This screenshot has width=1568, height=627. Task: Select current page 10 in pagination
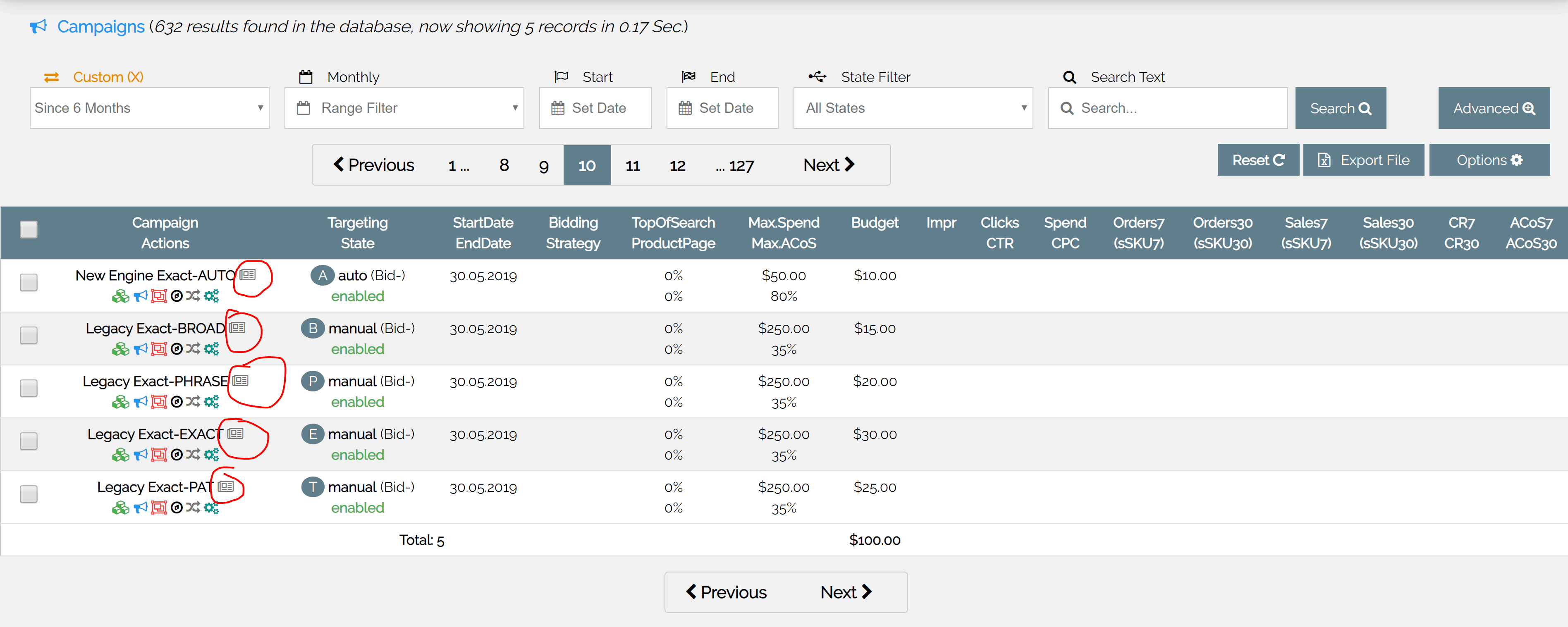[x=587, y=165]
